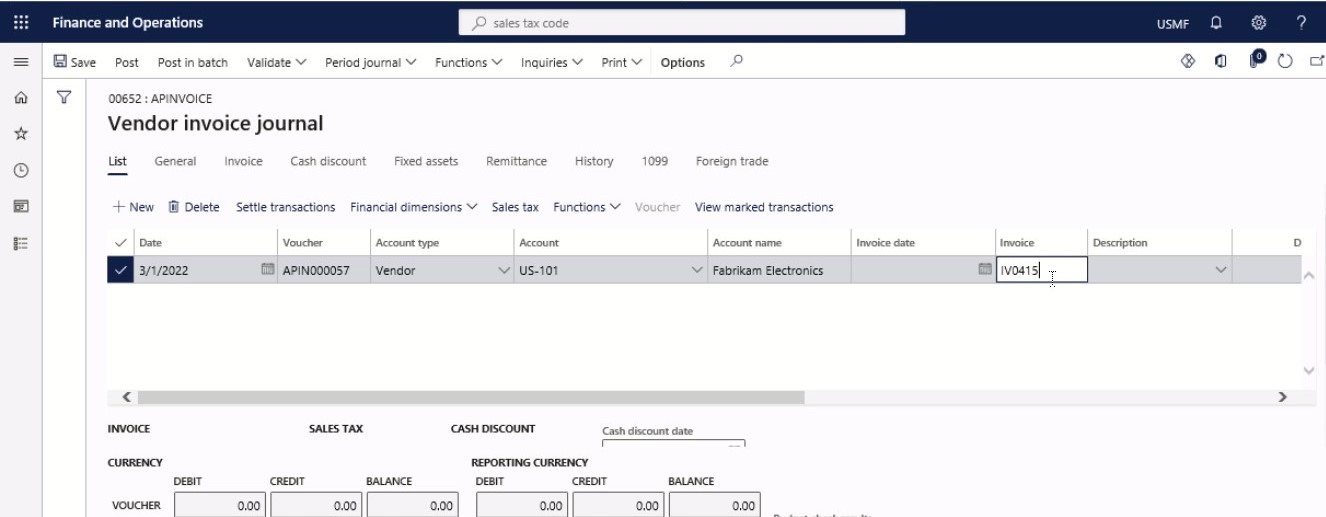Switch to the Remittance tab
Viewport: 1326px width, 517px height.
click(516, 161)
